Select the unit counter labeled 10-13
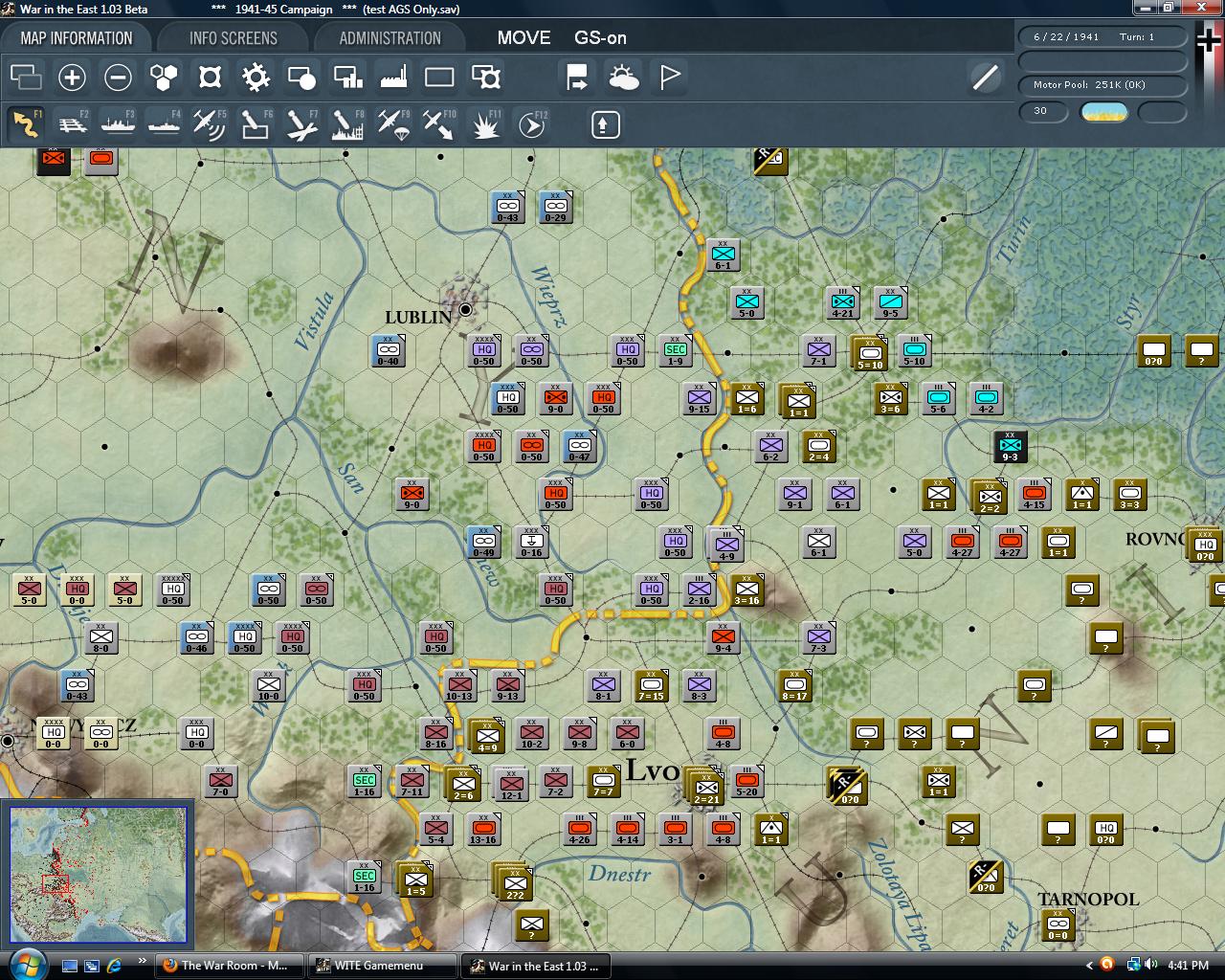Viewport: 1225px width, 980px height. 459,685
